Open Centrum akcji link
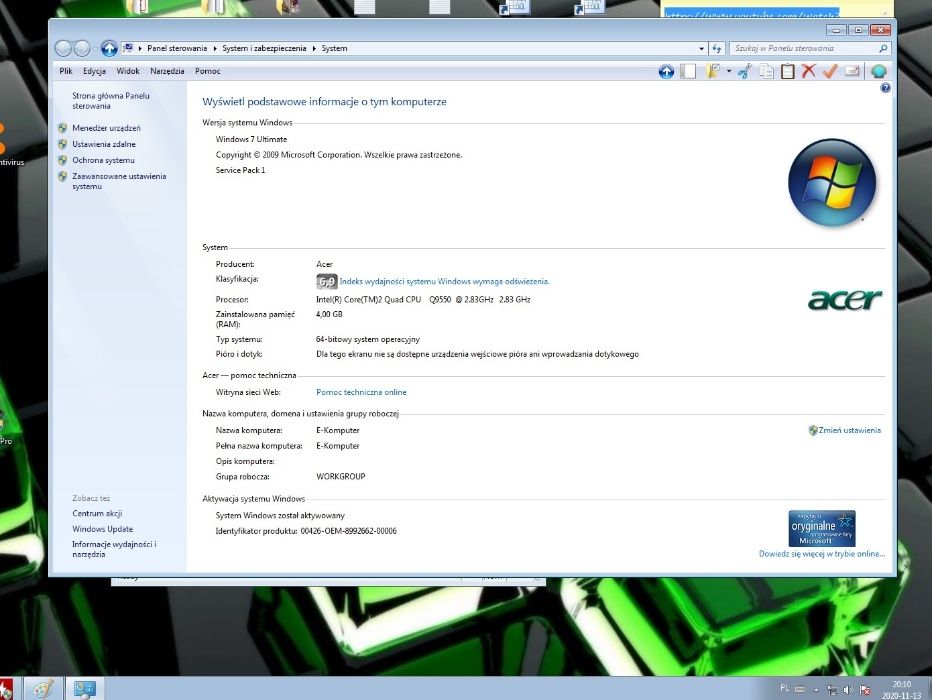The image size is (932, 700). tap(97, 513)
